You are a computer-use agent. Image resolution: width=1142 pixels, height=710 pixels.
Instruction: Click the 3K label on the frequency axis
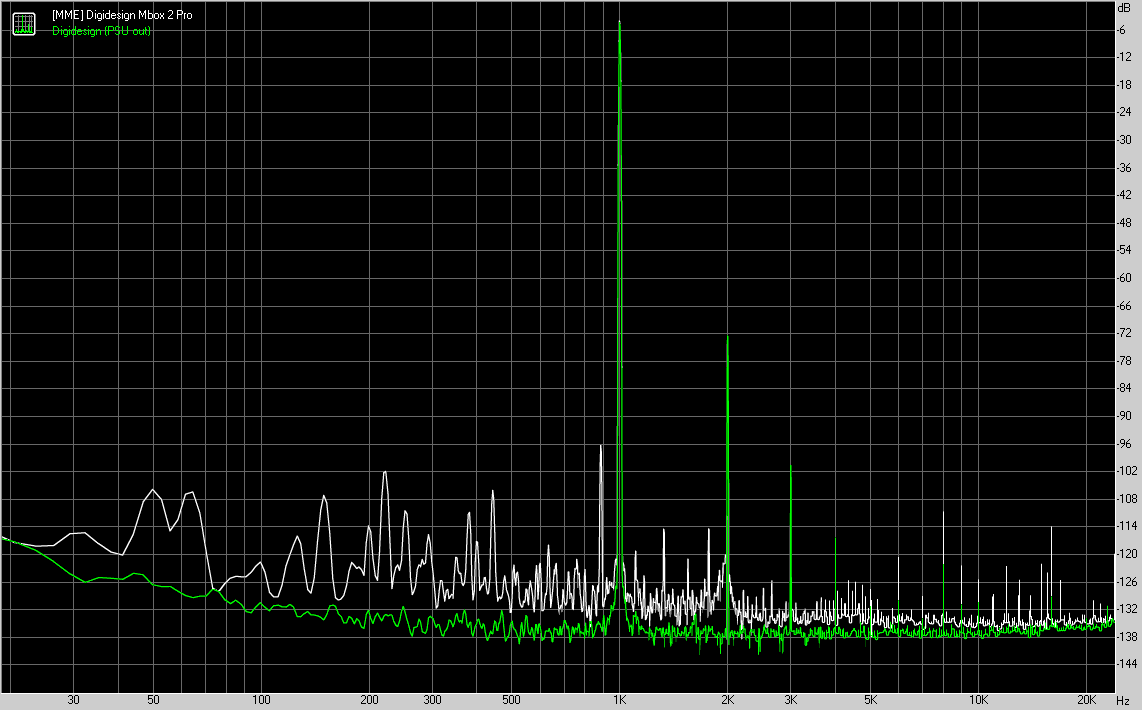(791, 699)
